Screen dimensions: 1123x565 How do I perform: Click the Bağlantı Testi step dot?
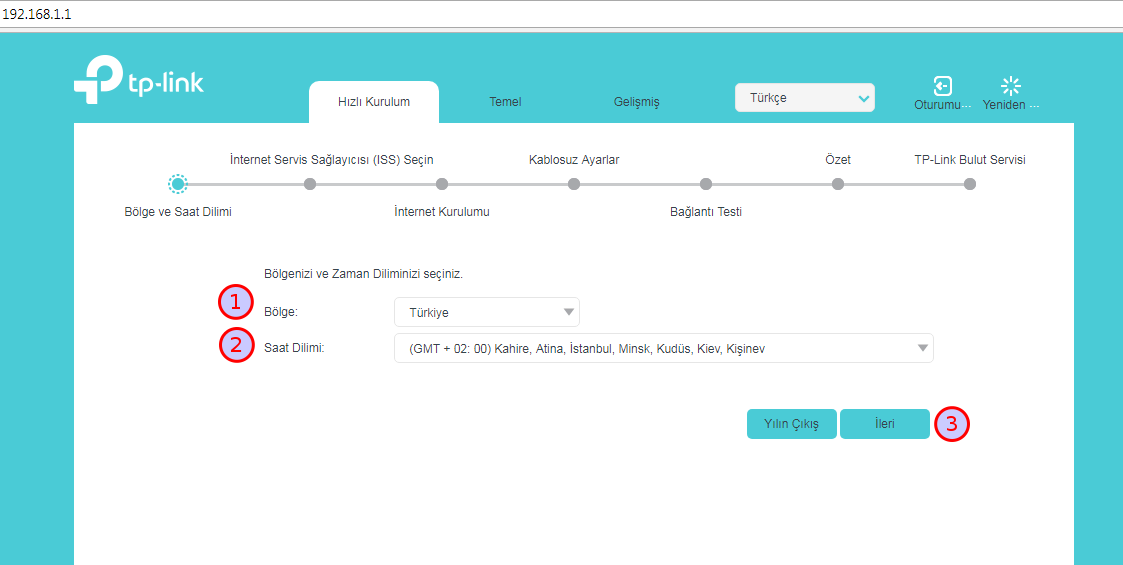(706, 184)
